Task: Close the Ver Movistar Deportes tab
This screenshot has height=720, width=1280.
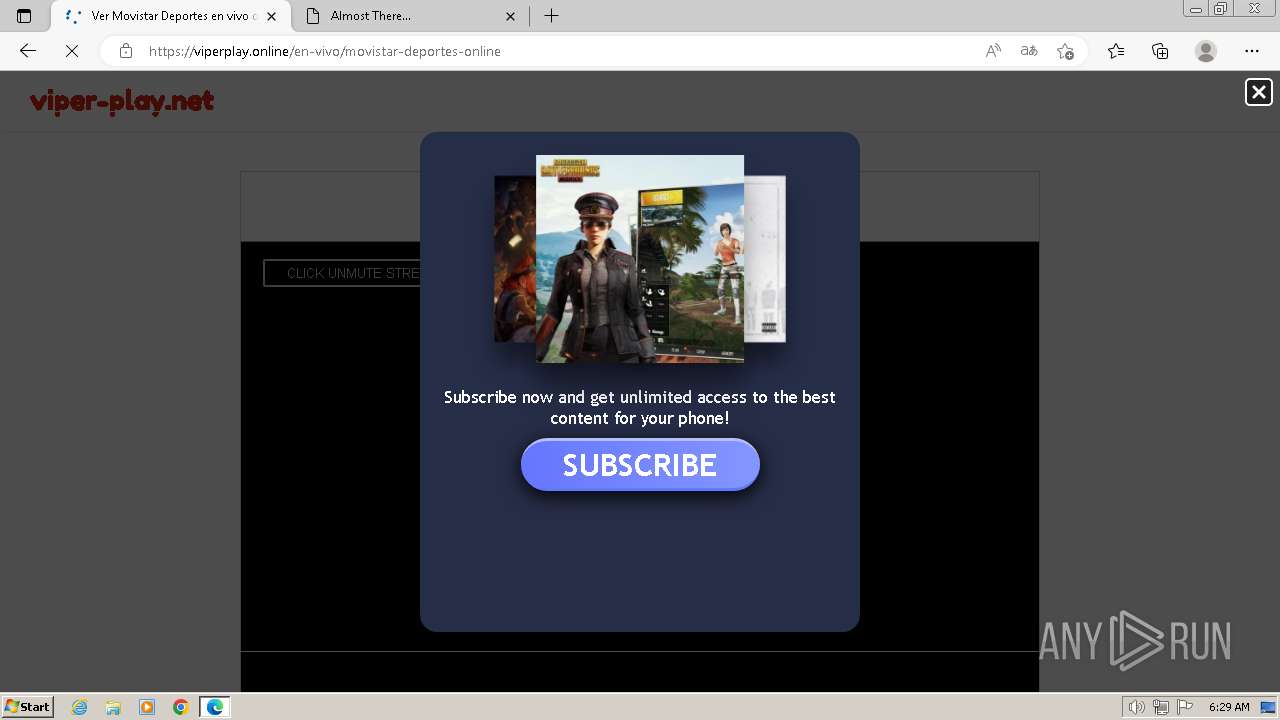Action: (x=271, y=16)
